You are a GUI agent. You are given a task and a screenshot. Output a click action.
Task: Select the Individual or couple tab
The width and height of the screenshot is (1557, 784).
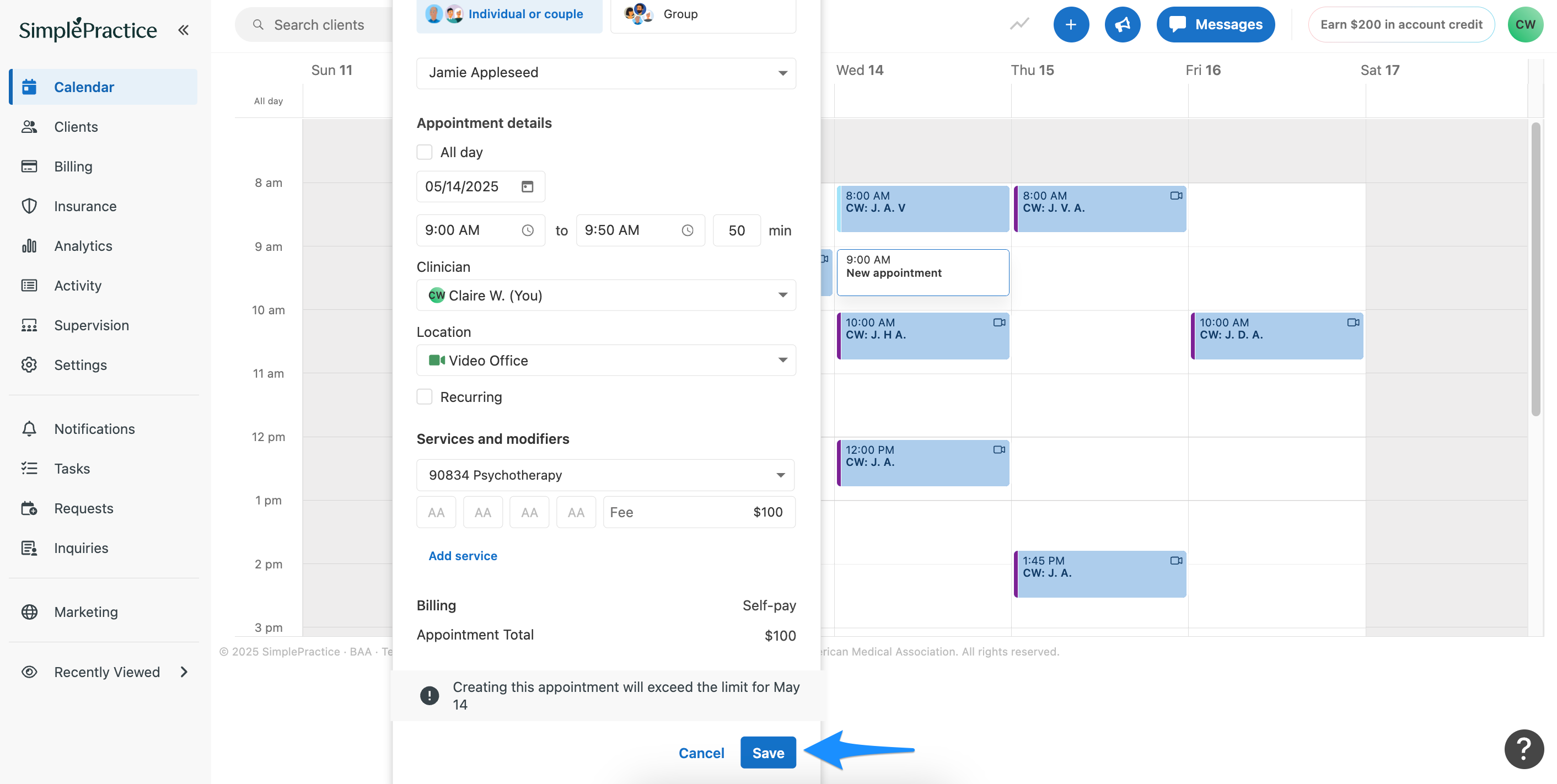click(x=509, y=14)
